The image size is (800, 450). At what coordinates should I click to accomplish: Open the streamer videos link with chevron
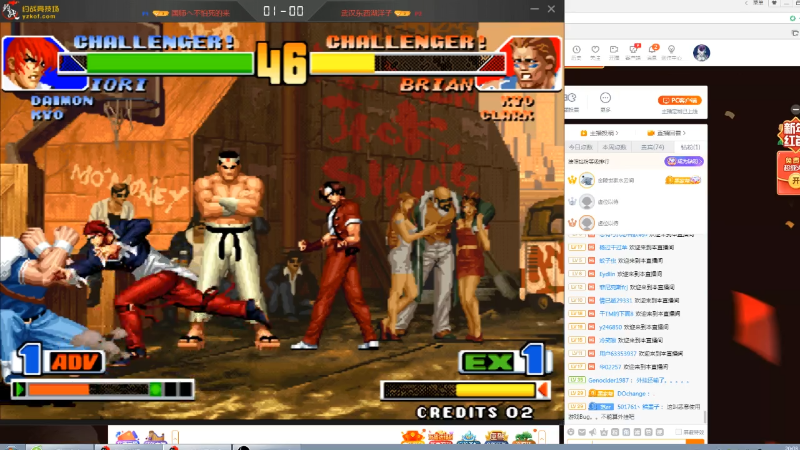point(599,133)
